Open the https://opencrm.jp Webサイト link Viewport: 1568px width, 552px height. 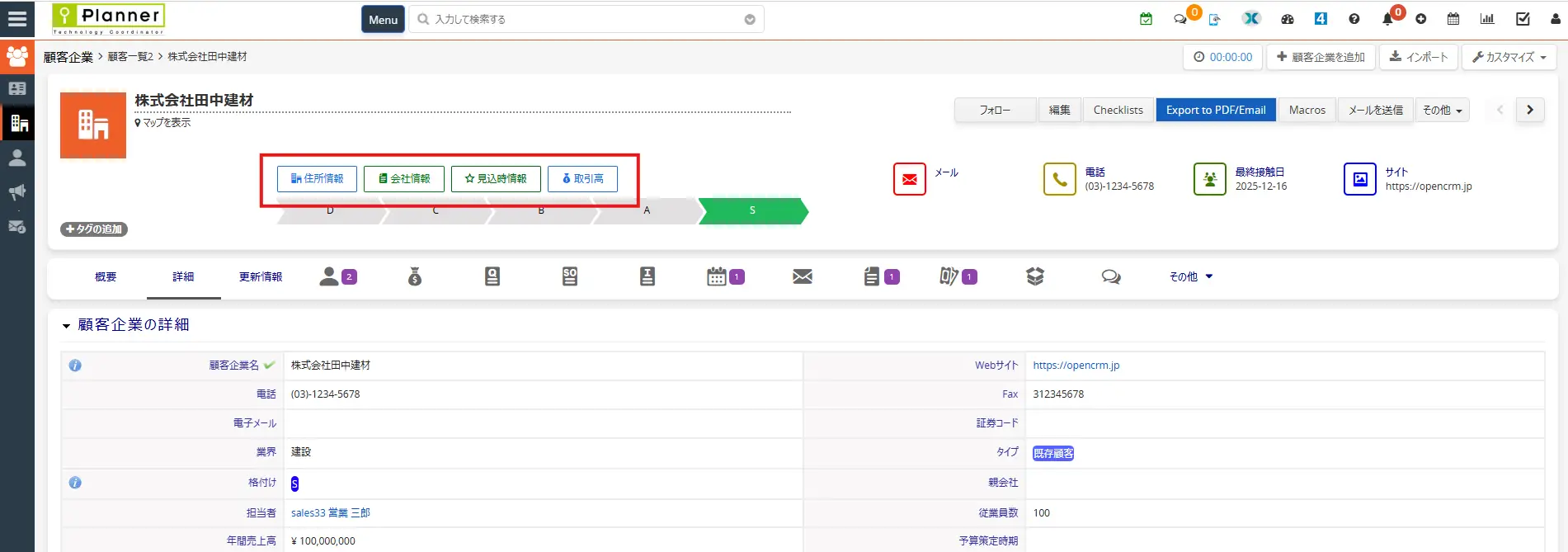1076,365
